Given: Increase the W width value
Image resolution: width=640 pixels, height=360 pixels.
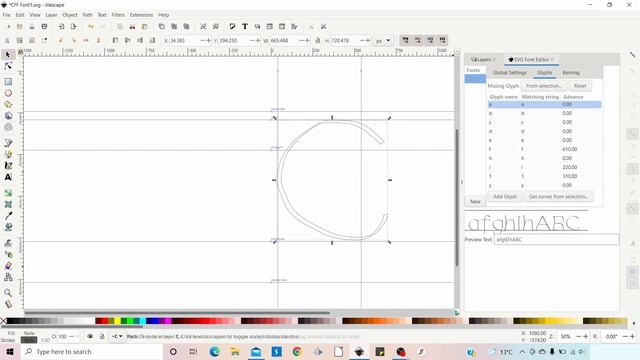Looking at the screenshot, I should (x=307, y=40).
